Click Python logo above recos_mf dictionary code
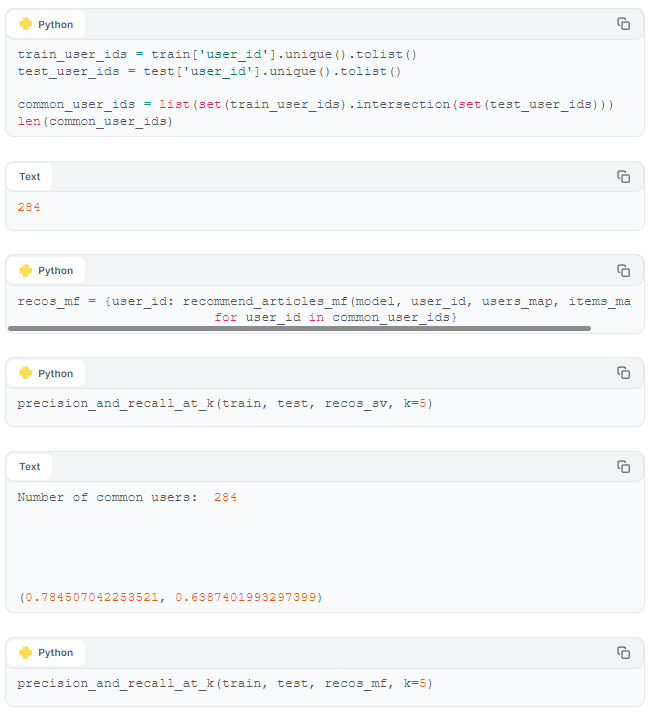This screenshot has height=716, width=656. point(26,271)
